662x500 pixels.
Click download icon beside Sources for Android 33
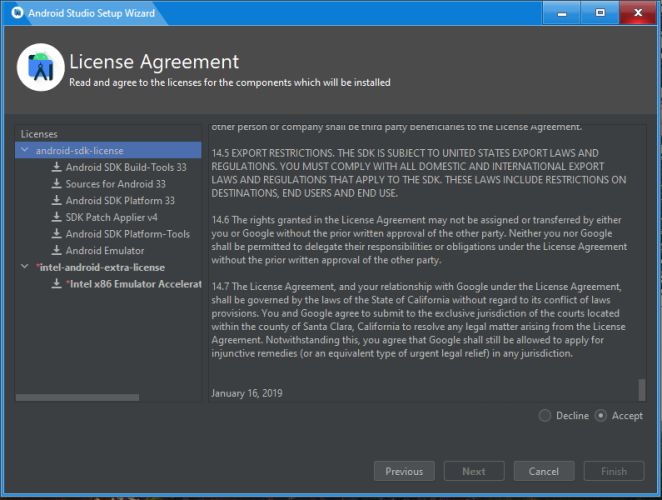(x=56, y=184)
